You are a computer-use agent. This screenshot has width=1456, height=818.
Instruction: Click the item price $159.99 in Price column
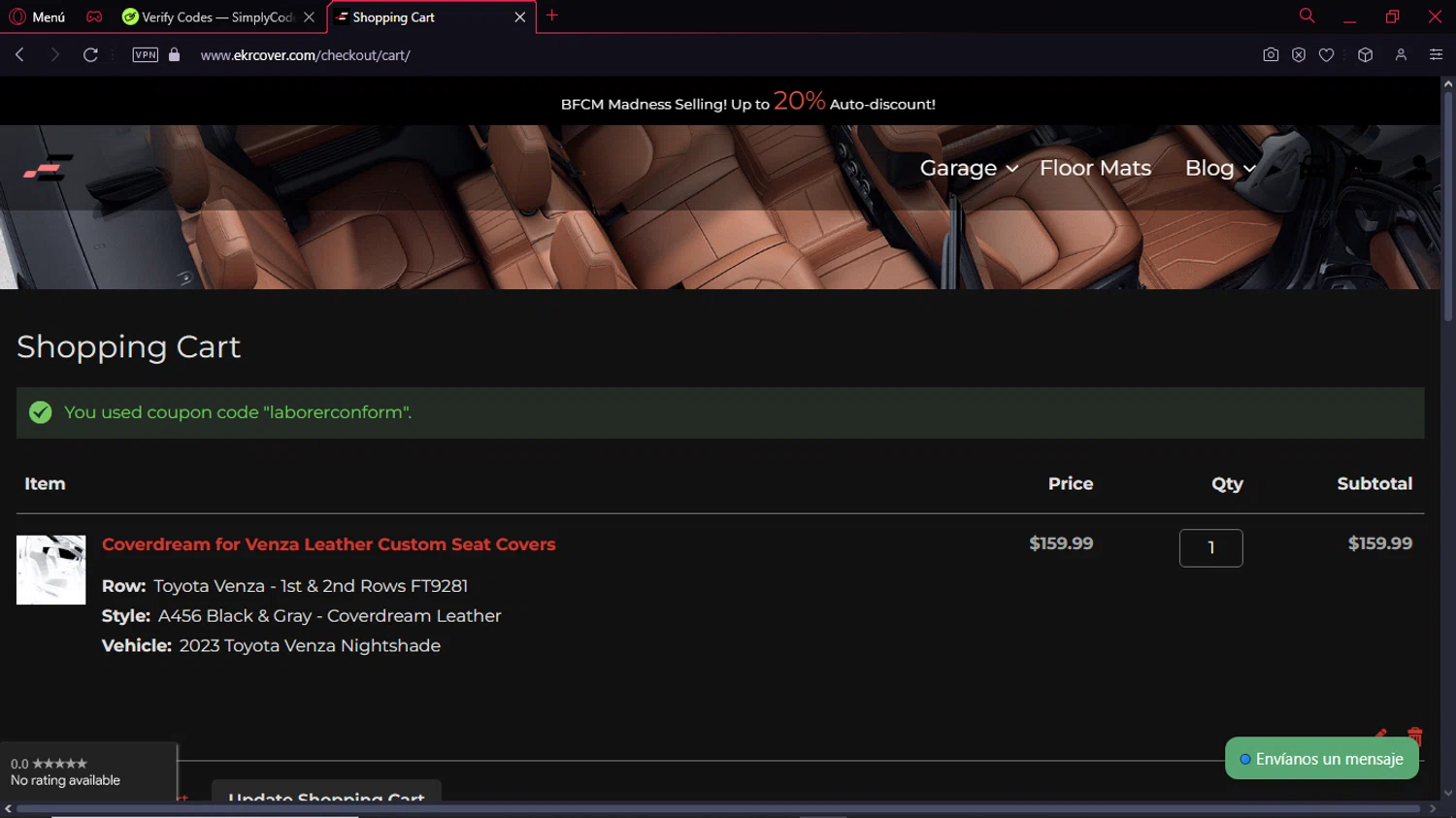1061,543
